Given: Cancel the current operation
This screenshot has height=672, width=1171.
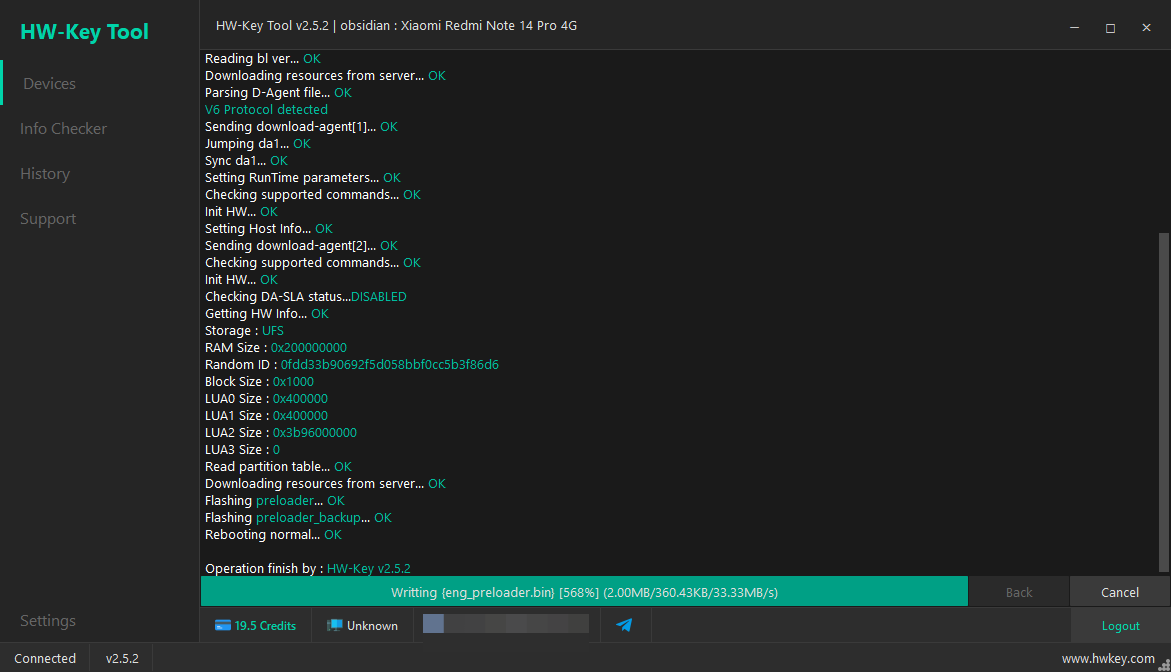Looking at the screenshot, I should point(1119,592).
